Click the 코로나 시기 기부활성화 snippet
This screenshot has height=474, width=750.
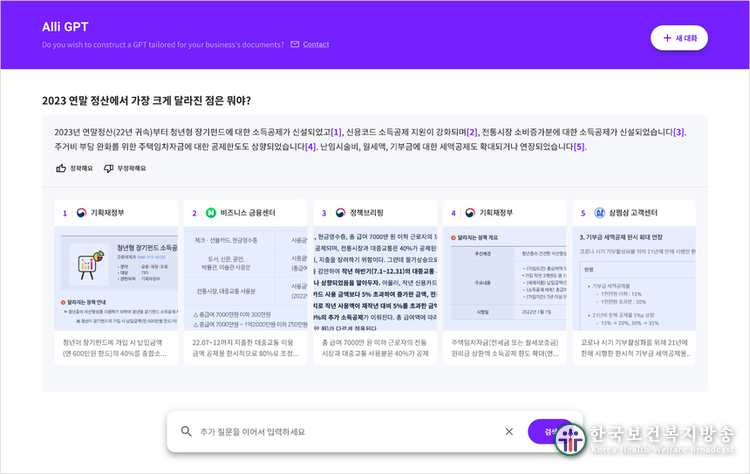coord(635,348)
